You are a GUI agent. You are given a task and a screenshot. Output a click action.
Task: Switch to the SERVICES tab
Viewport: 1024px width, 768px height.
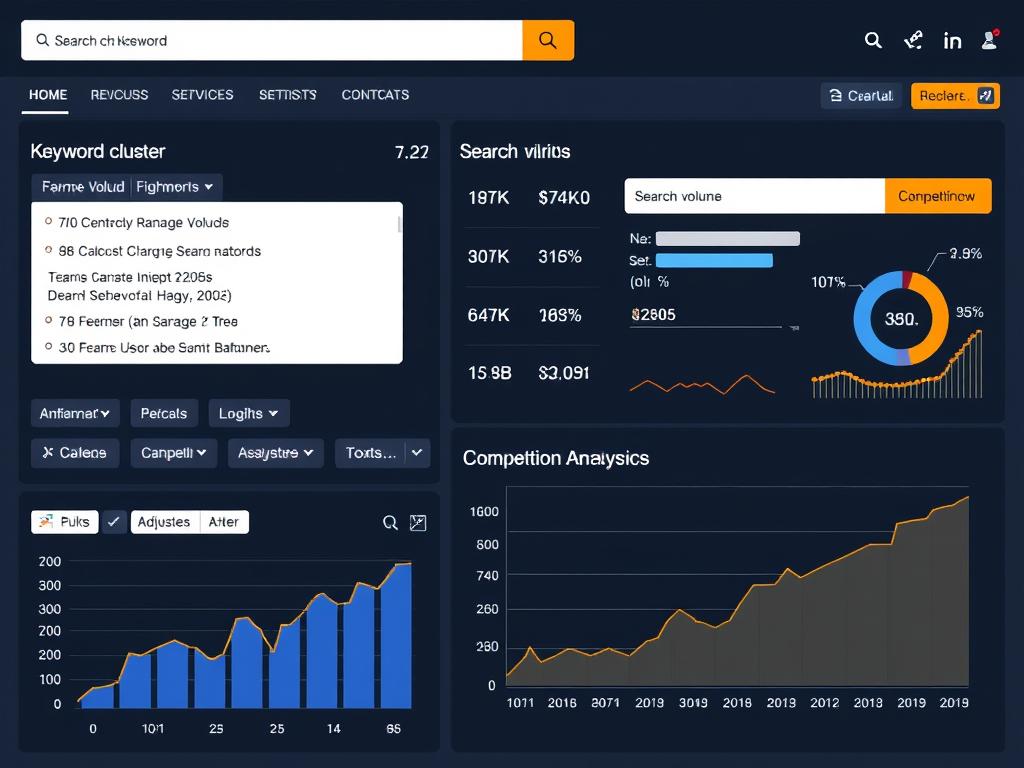(x=202, y=95)
